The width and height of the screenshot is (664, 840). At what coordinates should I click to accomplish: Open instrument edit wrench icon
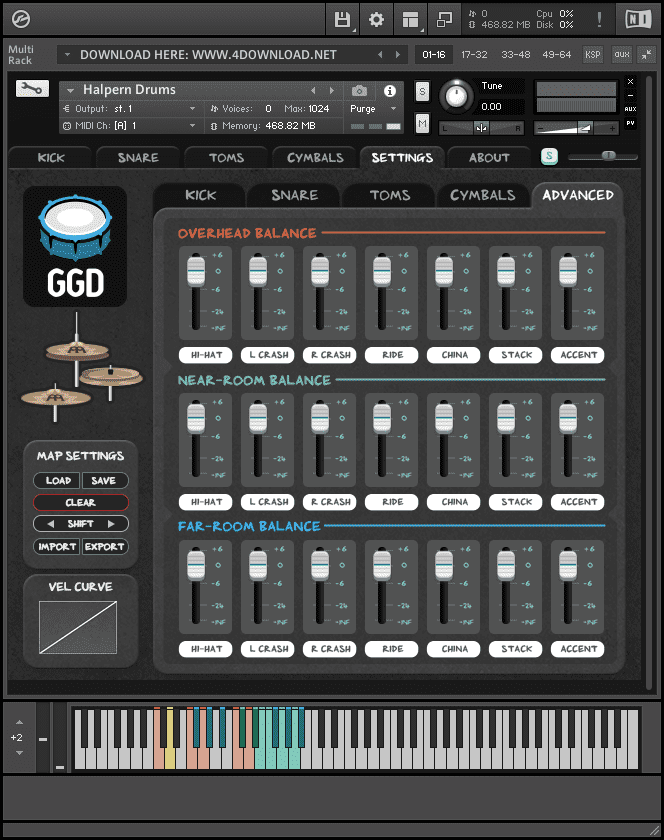click(x=32, y=88)
